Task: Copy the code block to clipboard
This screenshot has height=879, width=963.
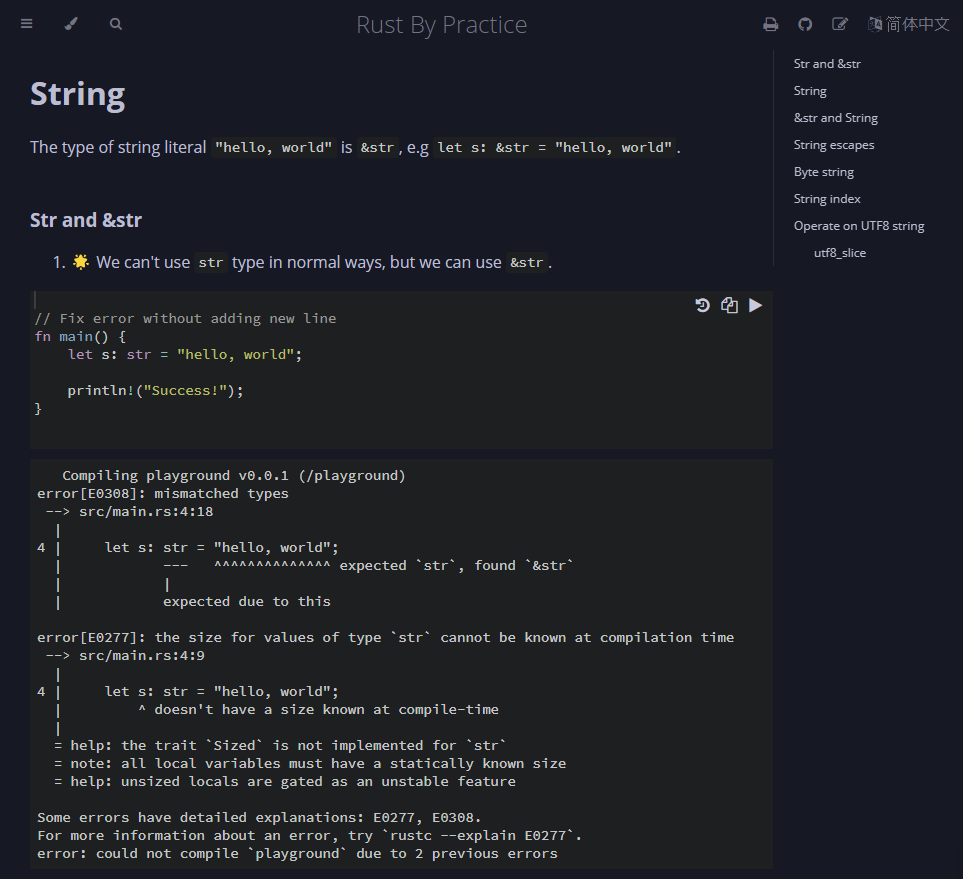Action: pyautogui.click(x=729, y=305)
